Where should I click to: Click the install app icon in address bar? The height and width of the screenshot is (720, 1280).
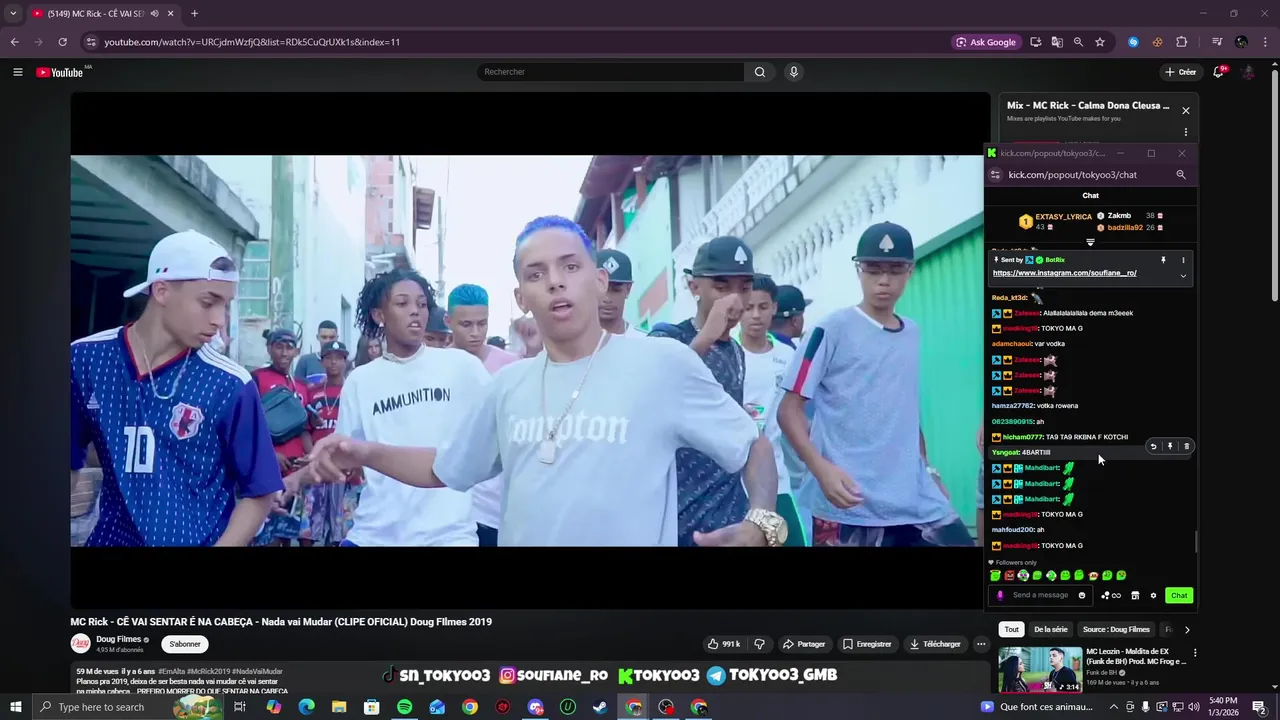click(x=1035, y=42)
